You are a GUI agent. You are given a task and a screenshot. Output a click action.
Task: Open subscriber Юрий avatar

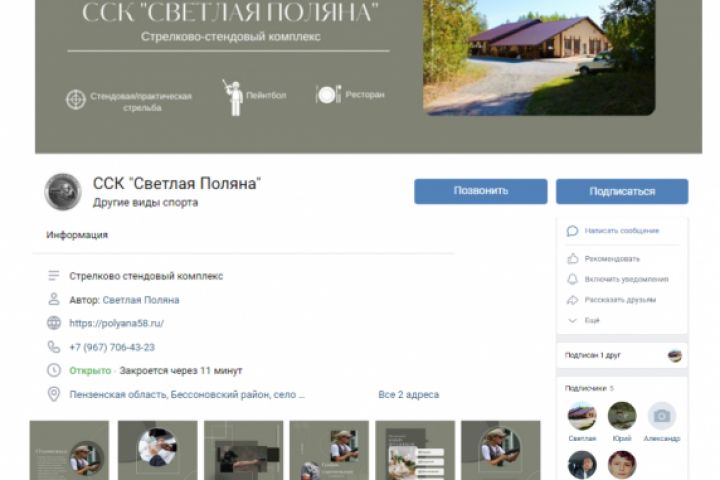622,416
